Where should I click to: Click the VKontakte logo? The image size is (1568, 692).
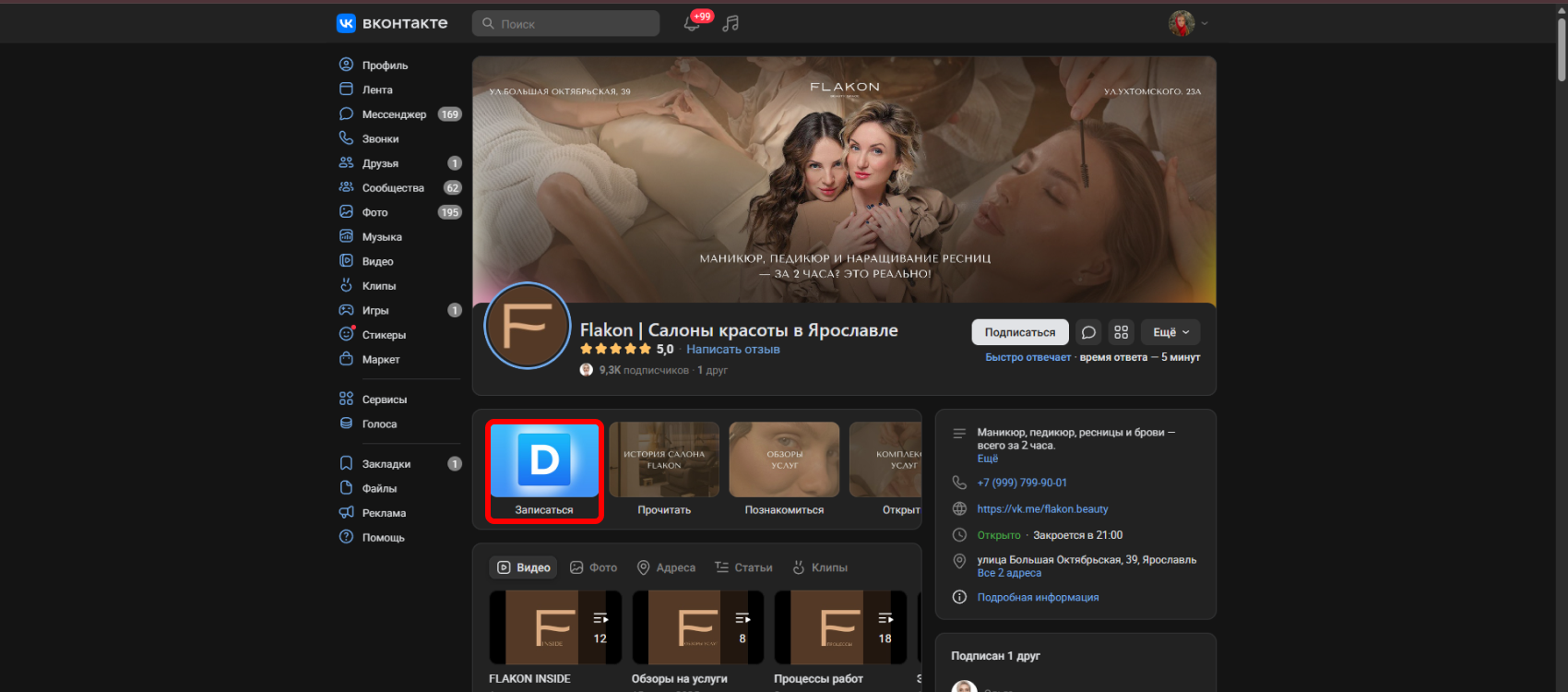point(392,23)
